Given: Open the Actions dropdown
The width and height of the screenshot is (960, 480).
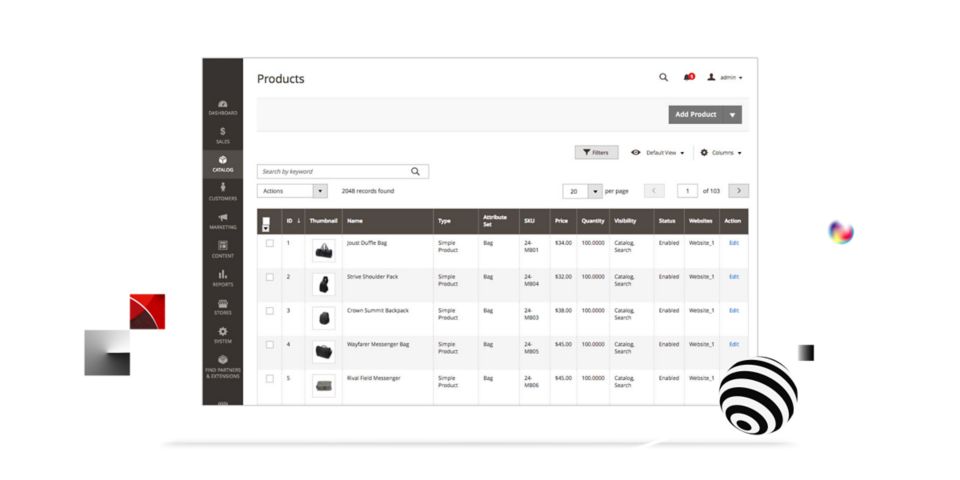Looking at the screenshot, I should pyautogui.click(x=293, y=191).
